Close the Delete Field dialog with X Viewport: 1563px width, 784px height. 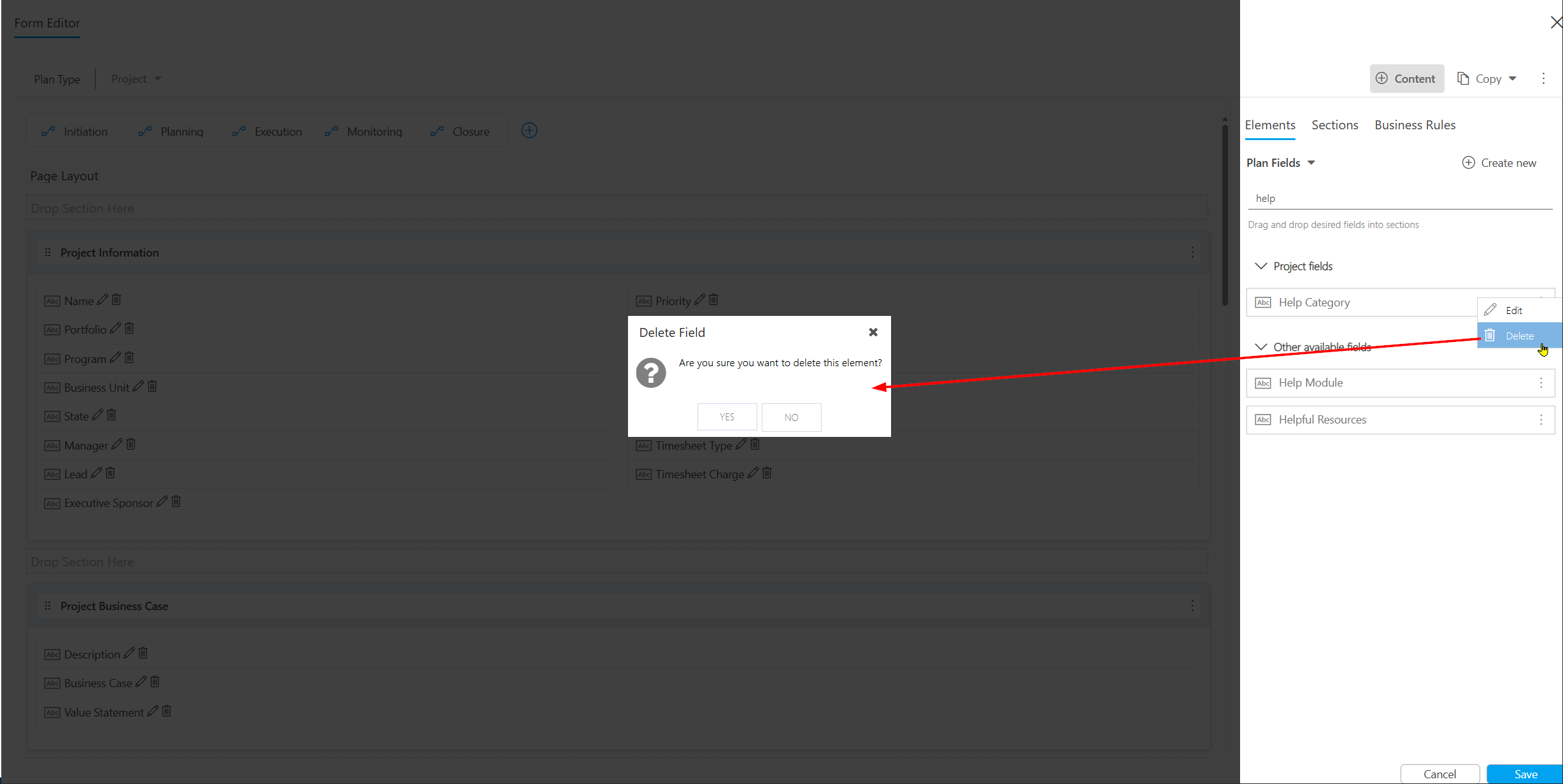pos(873,332)
